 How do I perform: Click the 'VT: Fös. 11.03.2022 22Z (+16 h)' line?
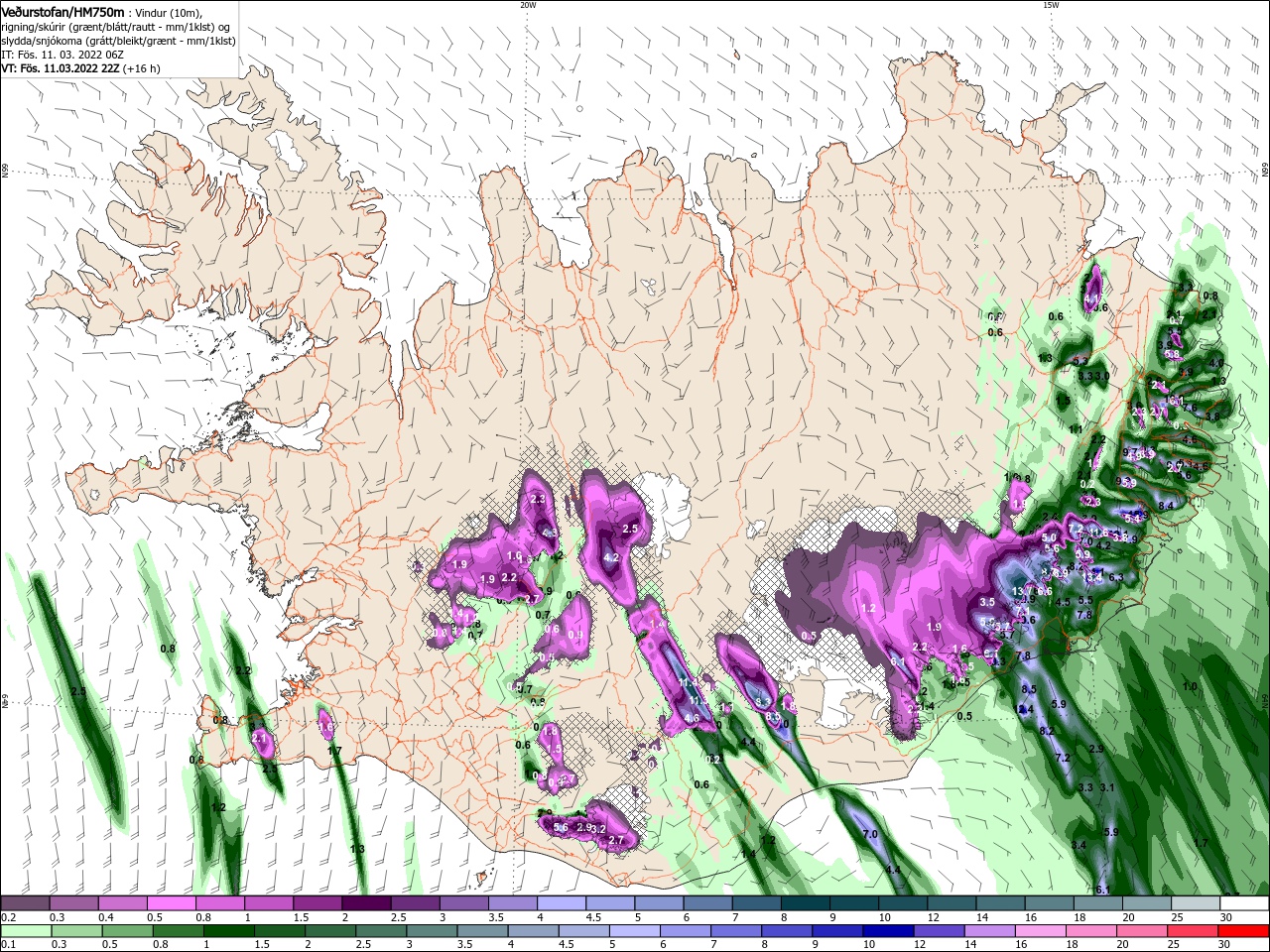80,68
